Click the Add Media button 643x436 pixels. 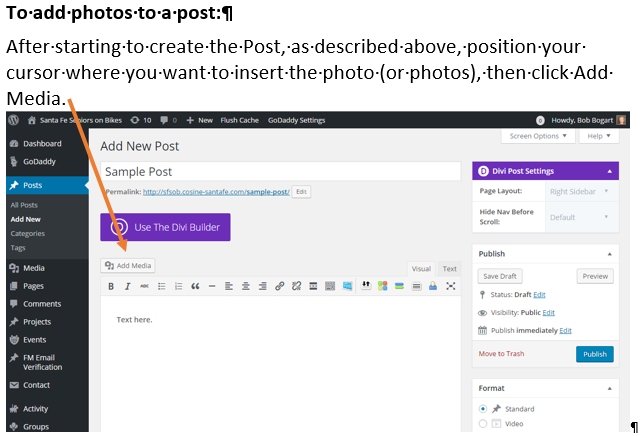click(128, 266)
